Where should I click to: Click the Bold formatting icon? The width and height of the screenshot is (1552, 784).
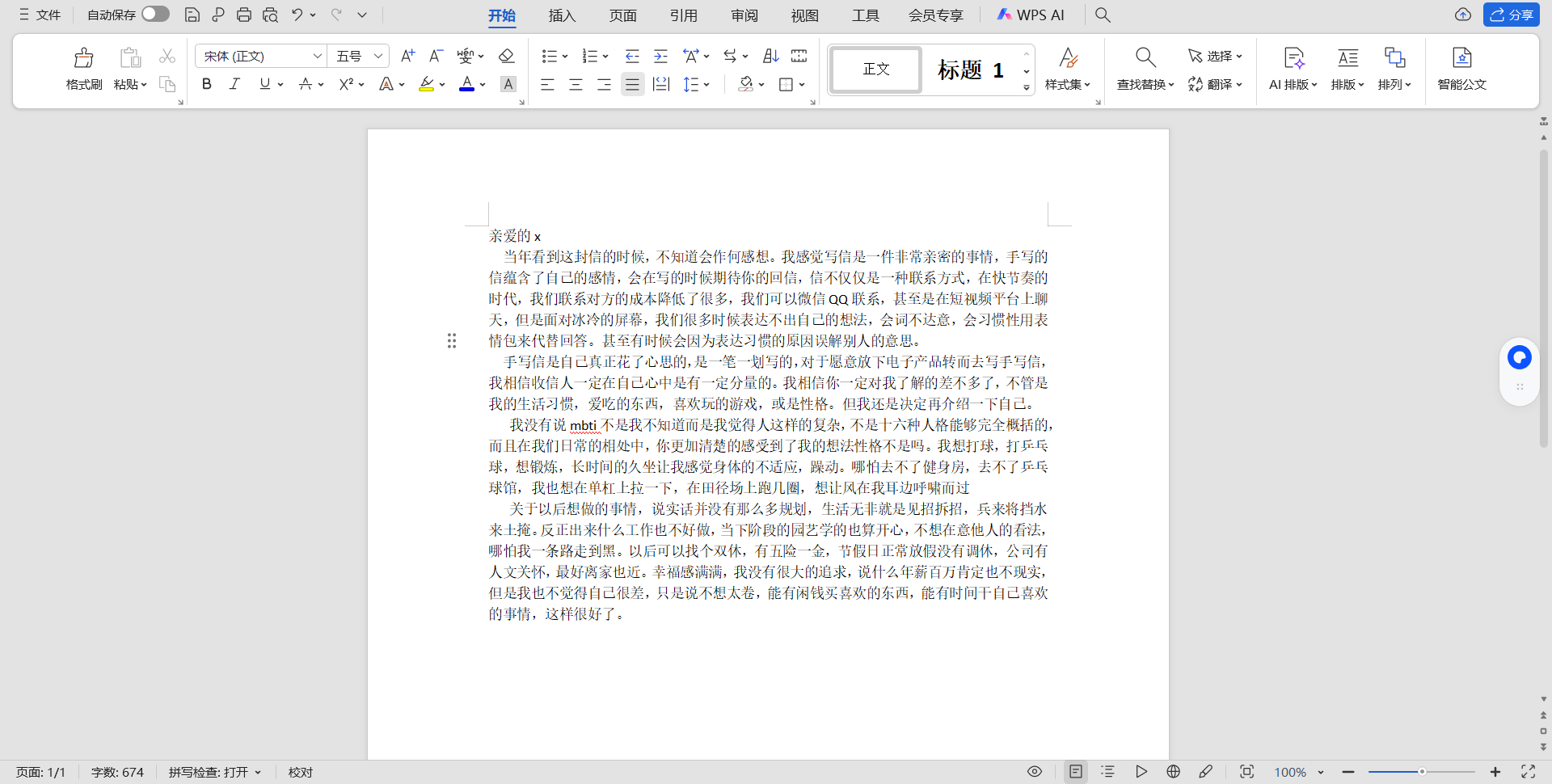point(207,84)
